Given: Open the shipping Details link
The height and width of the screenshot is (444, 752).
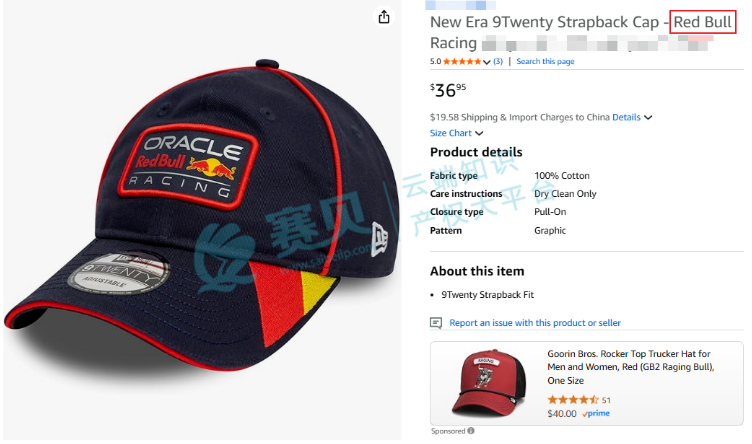Looking at the screenshot, I should click(x=626, y=117).
